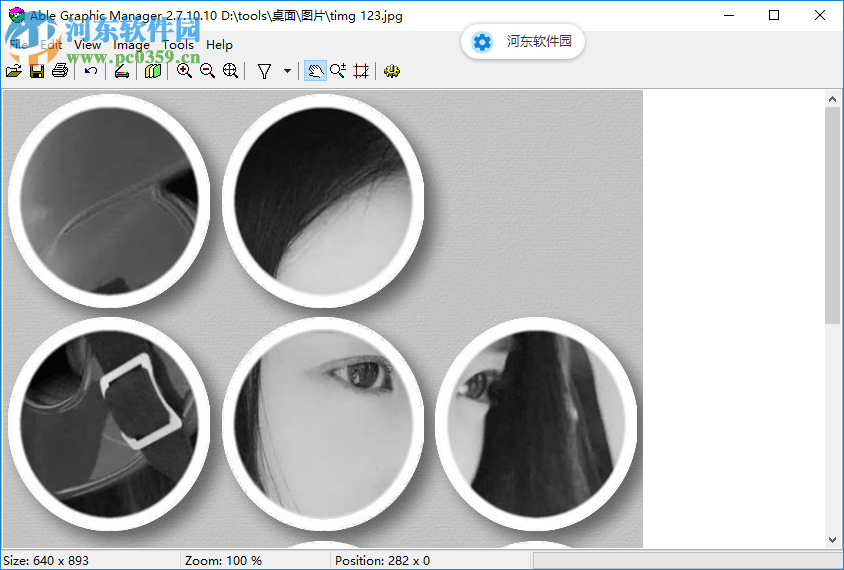844x570 pixels.
Task: Open settings with the yellow gear icon
Action: coord(392,71)
